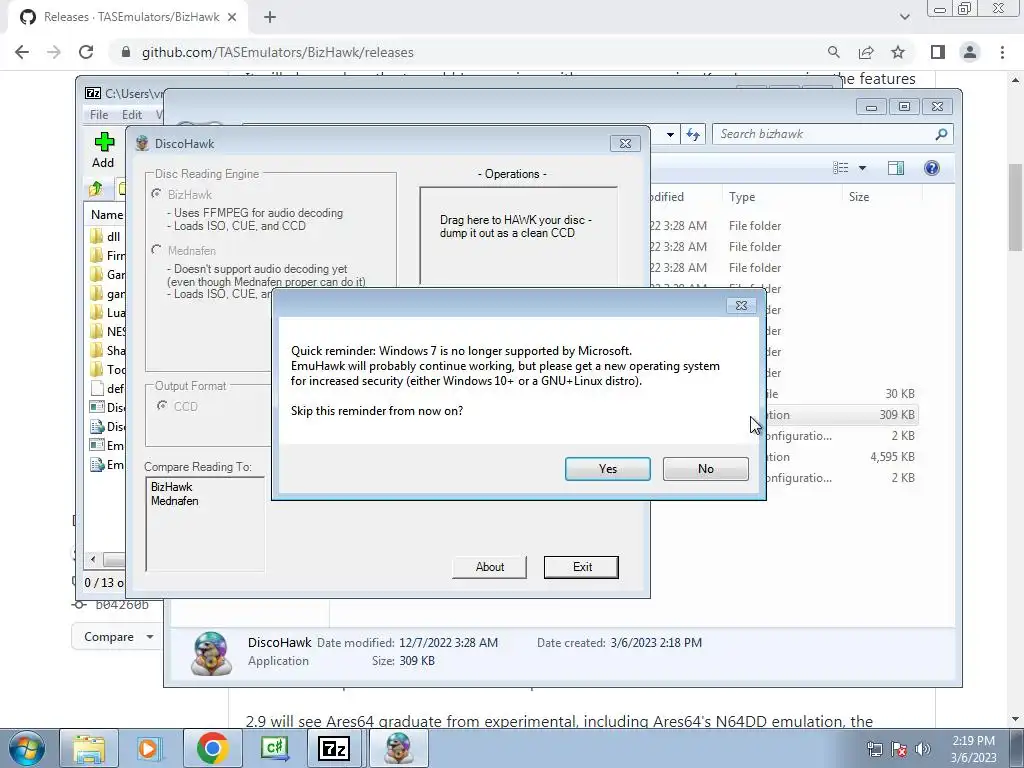The image size is (1024, 768).
Task: Select the Mednafen disc reading engine radio
Action: pos(157,250)
